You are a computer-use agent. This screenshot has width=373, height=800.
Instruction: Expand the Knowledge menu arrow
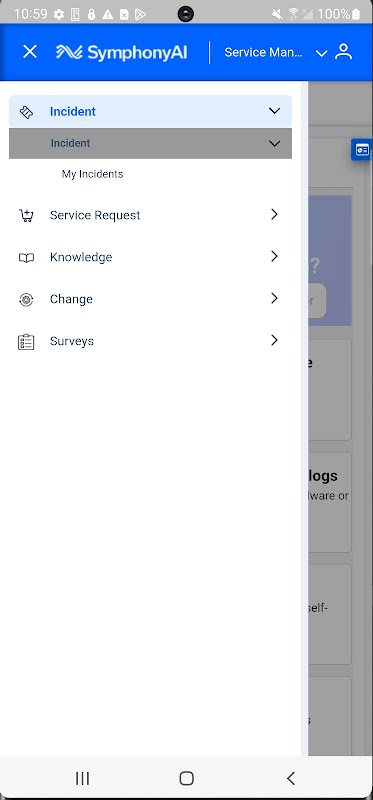(x=275, y=256)
